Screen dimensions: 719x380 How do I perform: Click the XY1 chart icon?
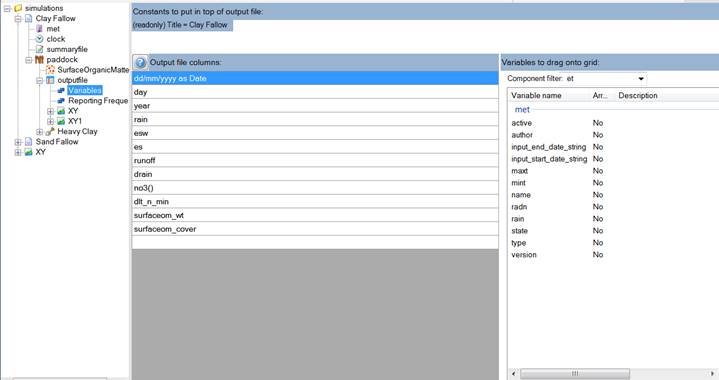(61, 121)
